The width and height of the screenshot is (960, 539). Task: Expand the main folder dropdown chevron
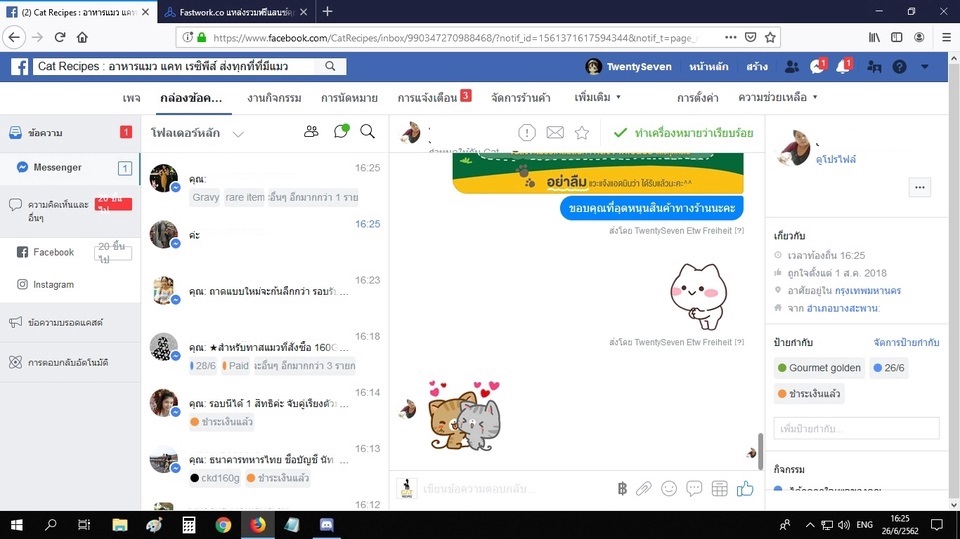coord(238,134)
